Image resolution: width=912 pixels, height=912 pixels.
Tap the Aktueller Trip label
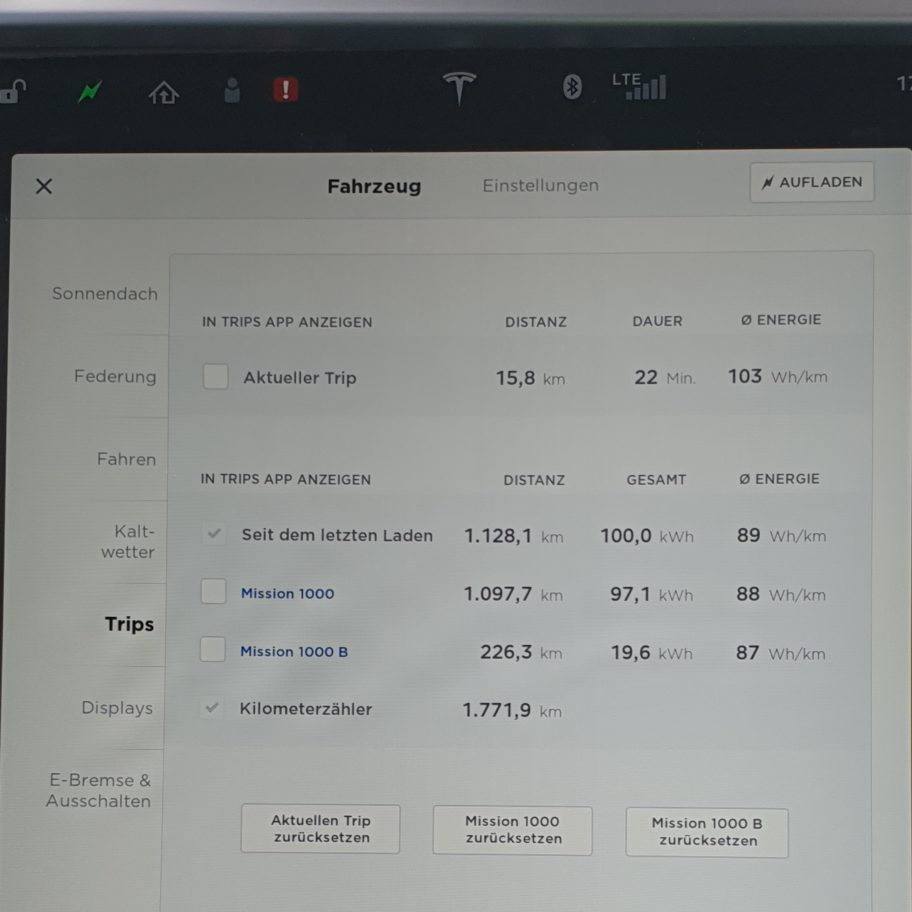click(300, 378)
